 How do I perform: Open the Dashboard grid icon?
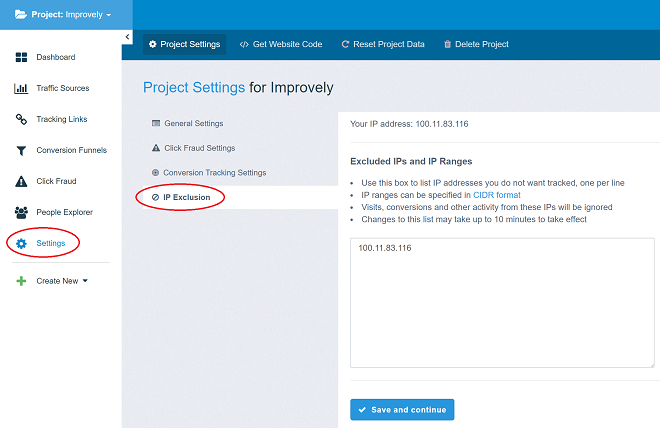(21, 57)
